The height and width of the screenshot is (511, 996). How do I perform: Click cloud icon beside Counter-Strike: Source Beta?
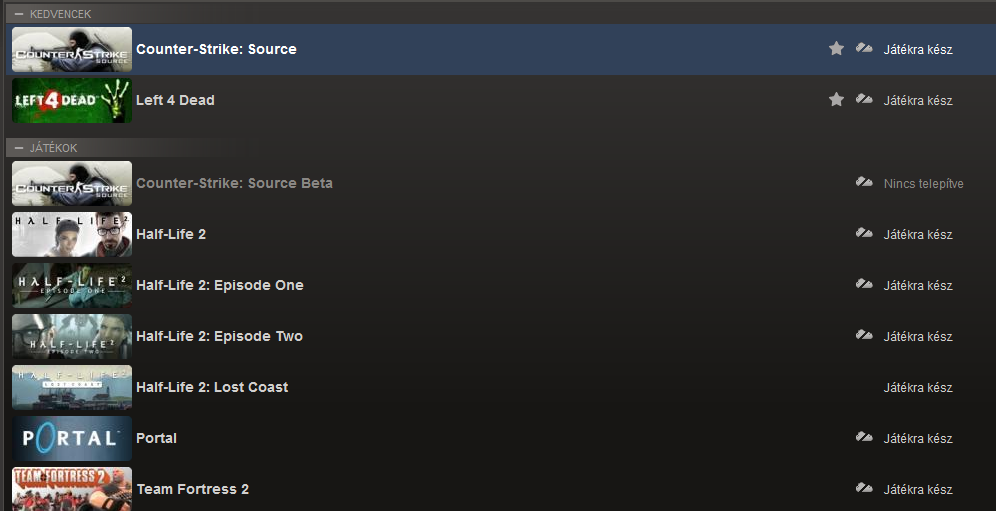tap(864, 183)
